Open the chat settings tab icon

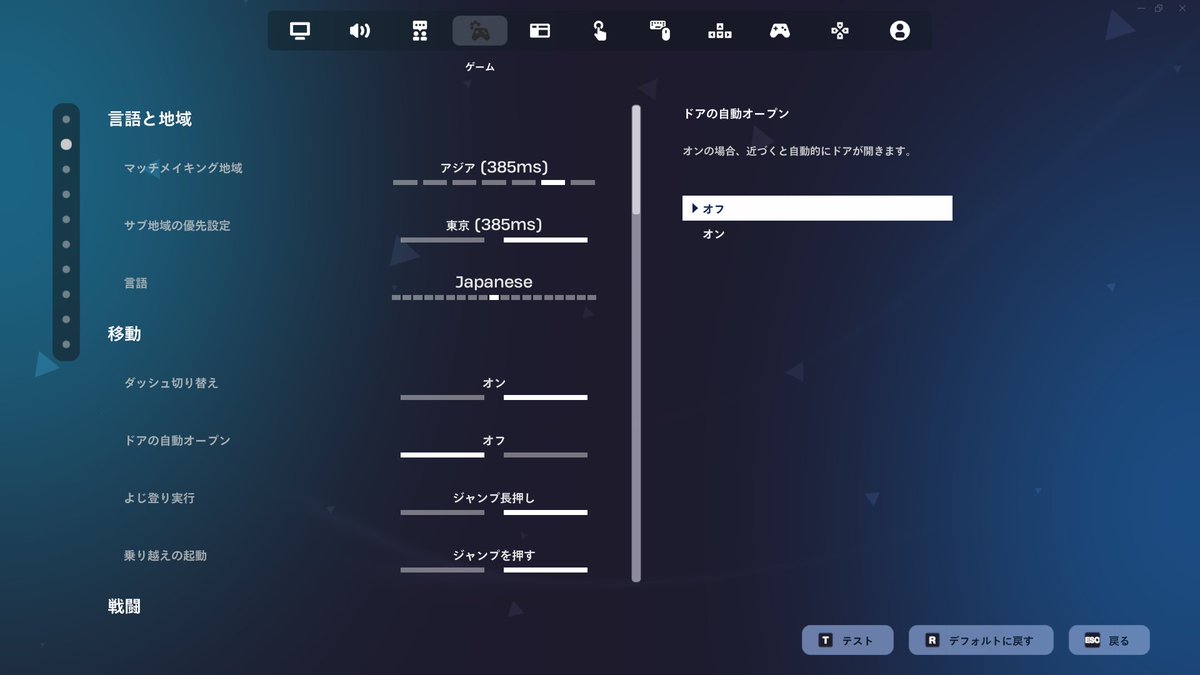click(420, 31)
